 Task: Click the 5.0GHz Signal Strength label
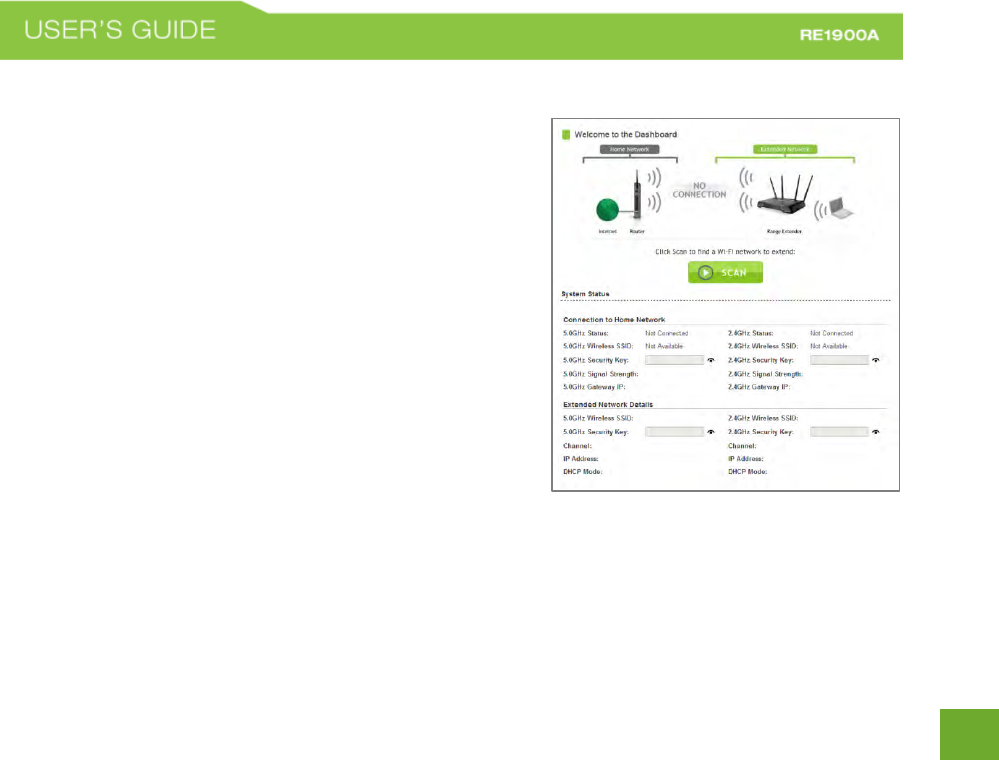[x=601, y=374]
